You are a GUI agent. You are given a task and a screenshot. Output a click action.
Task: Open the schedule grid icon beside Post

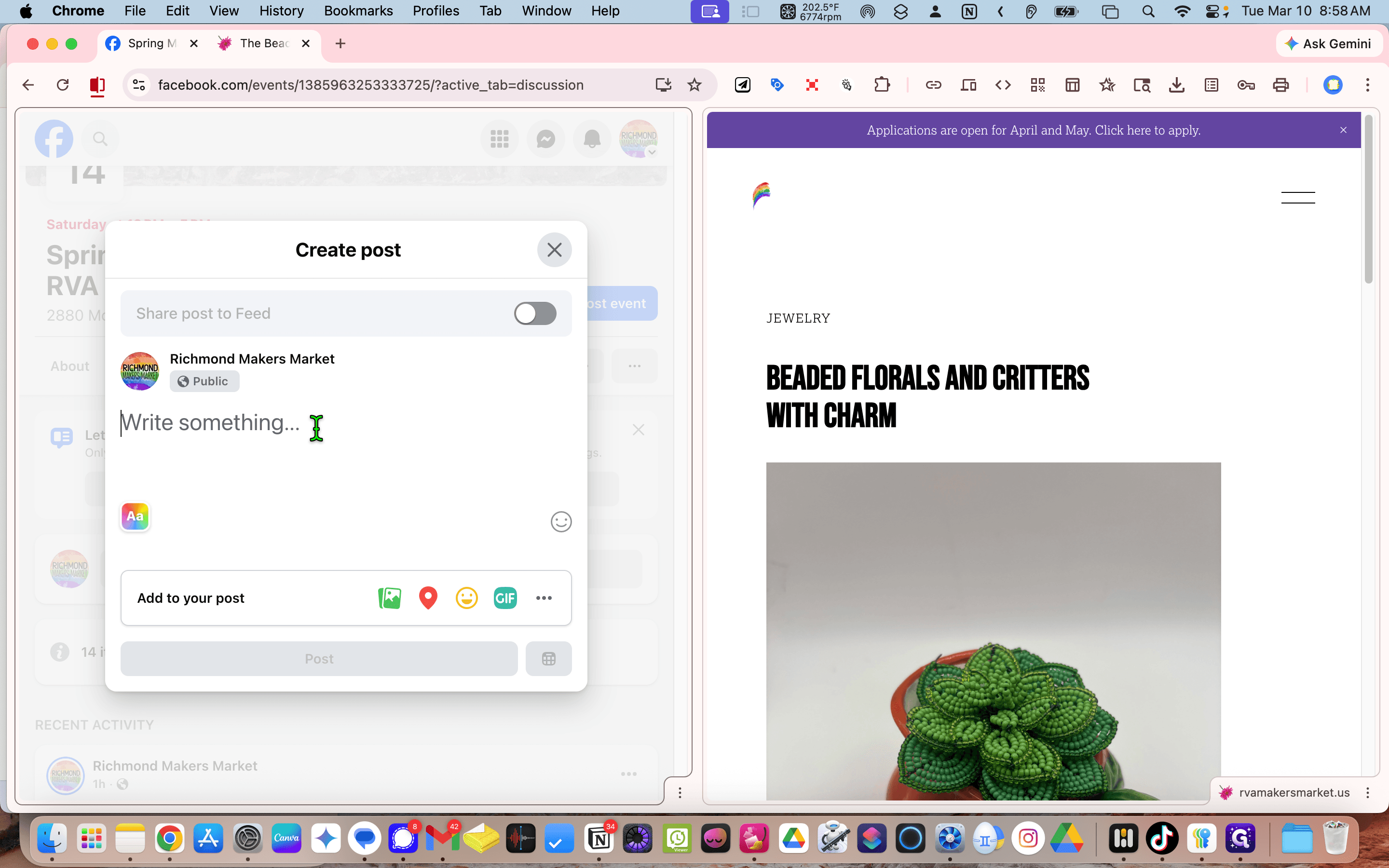point(549,658)
